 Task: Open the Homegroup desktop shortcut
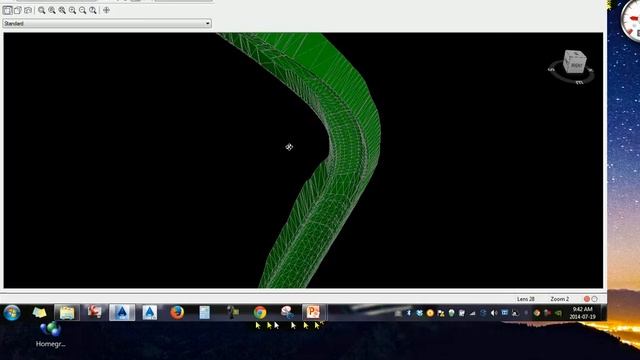point(51,336)
